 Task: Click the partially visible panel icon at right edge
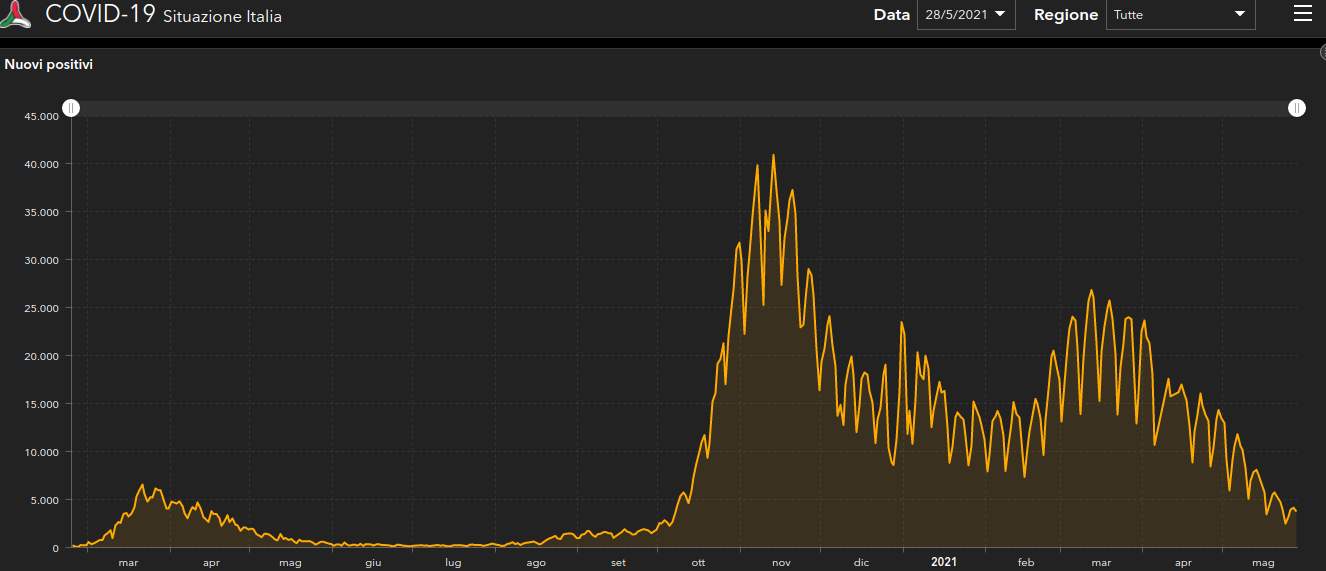tap(1321, 52)
